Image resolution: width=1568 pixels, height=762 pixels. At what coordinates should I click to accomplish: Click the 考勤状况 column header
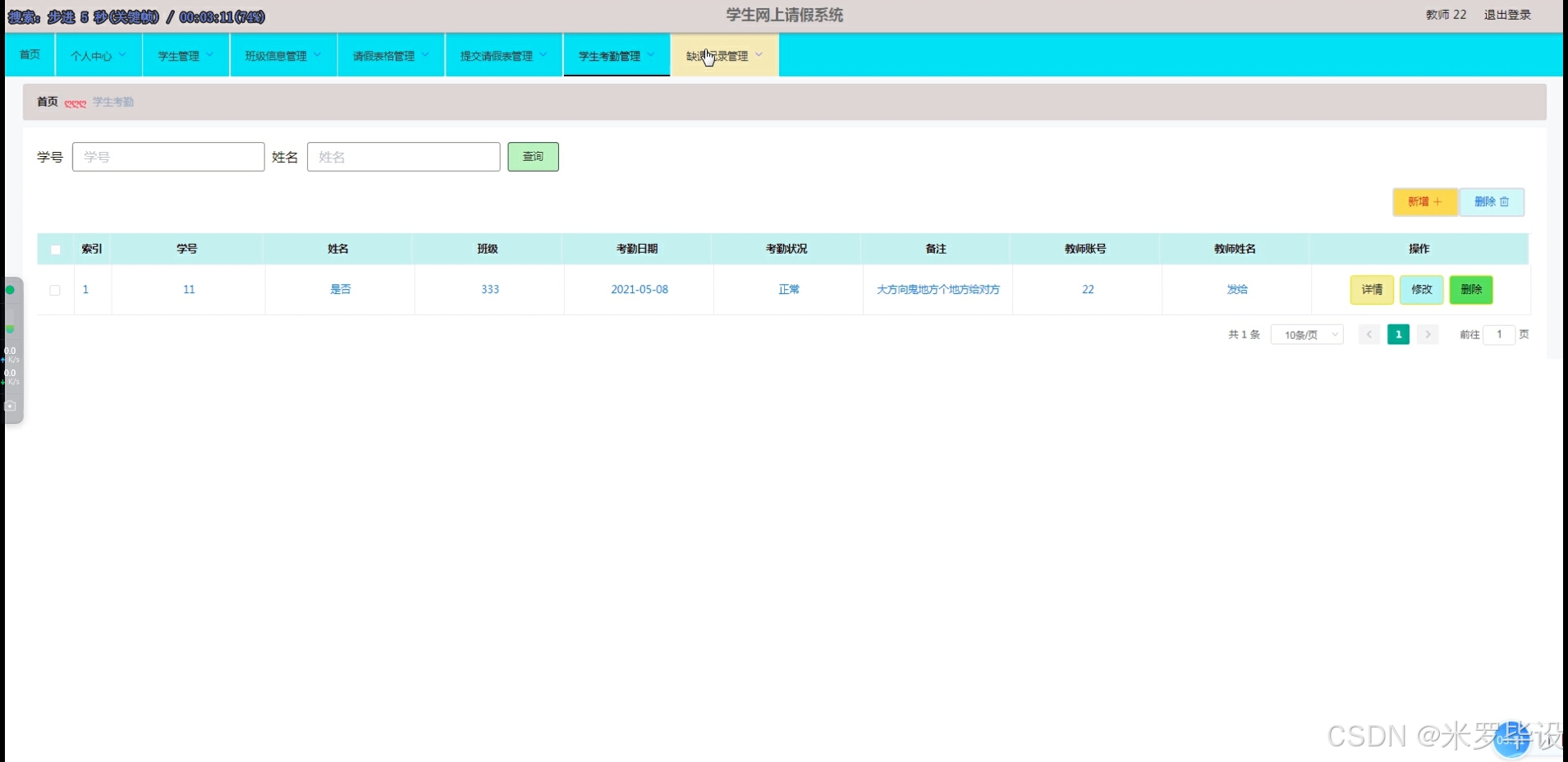(786, 249)
